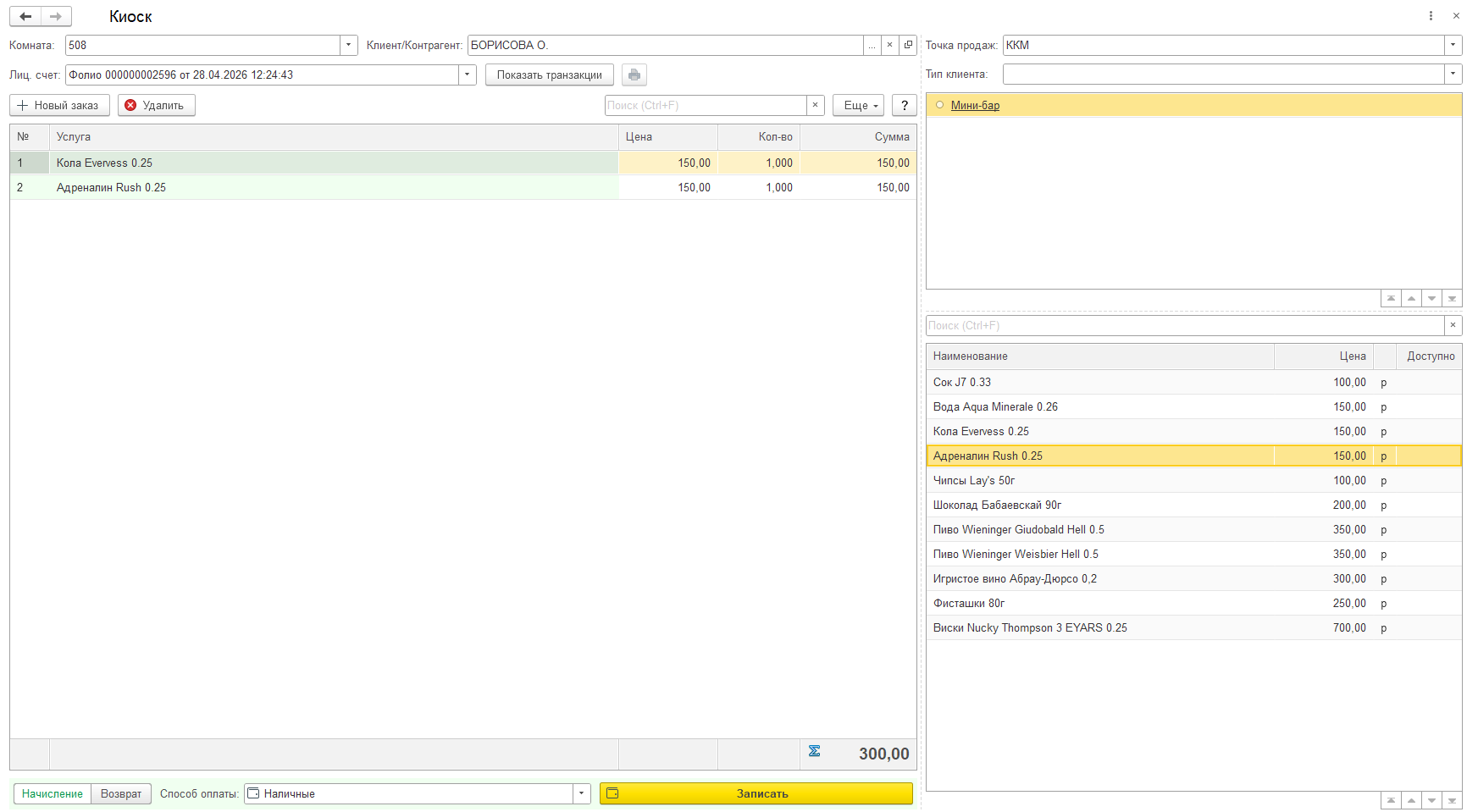Click the Доступно column header

coord(1428,356)
